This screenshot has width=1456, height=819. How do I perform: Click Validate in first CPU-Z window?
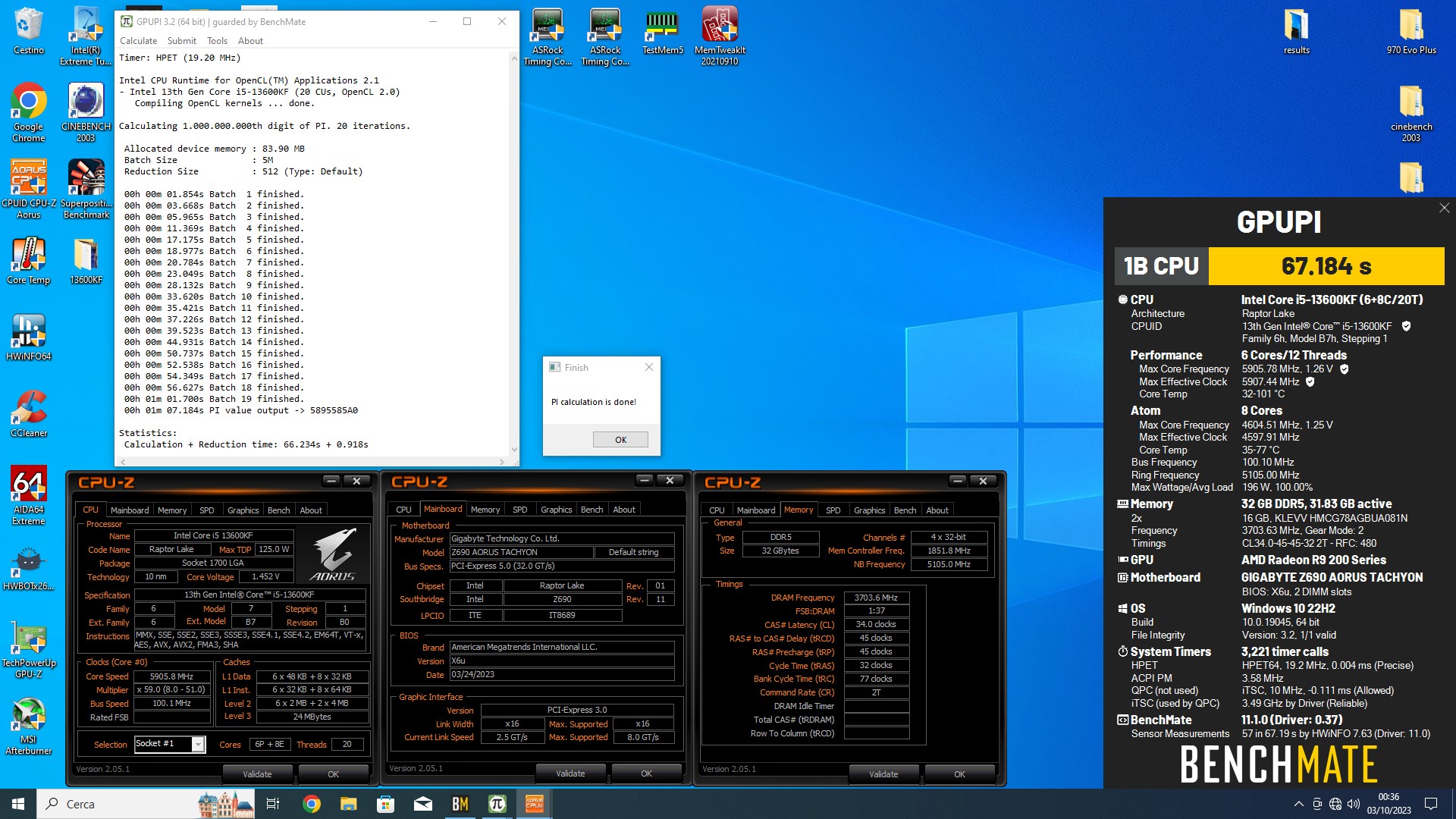point(257,774)
